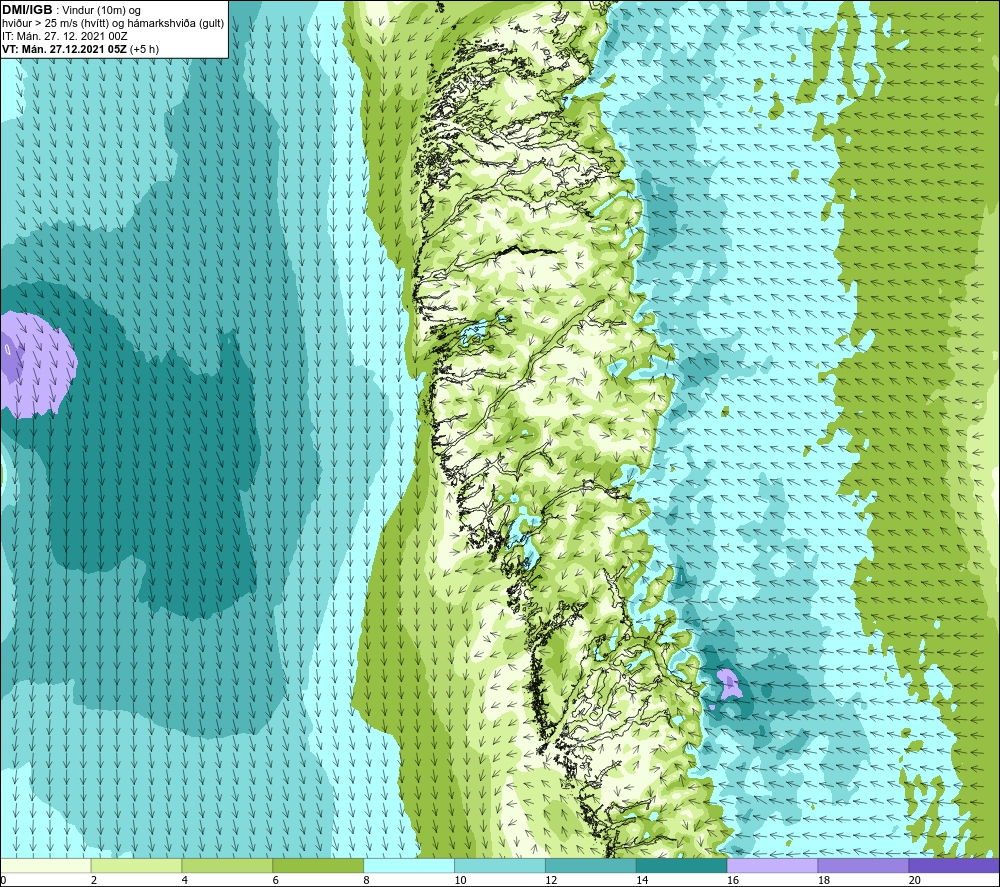1000x887 pixels.
Task: Click the scale label '6'
Action: [x=276, y=880]
